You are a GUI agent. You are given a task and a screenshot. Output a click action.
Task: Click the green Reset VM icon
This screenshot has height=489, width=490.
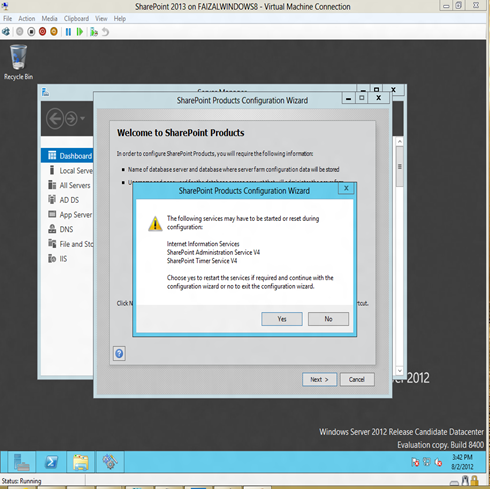(80, 32)
